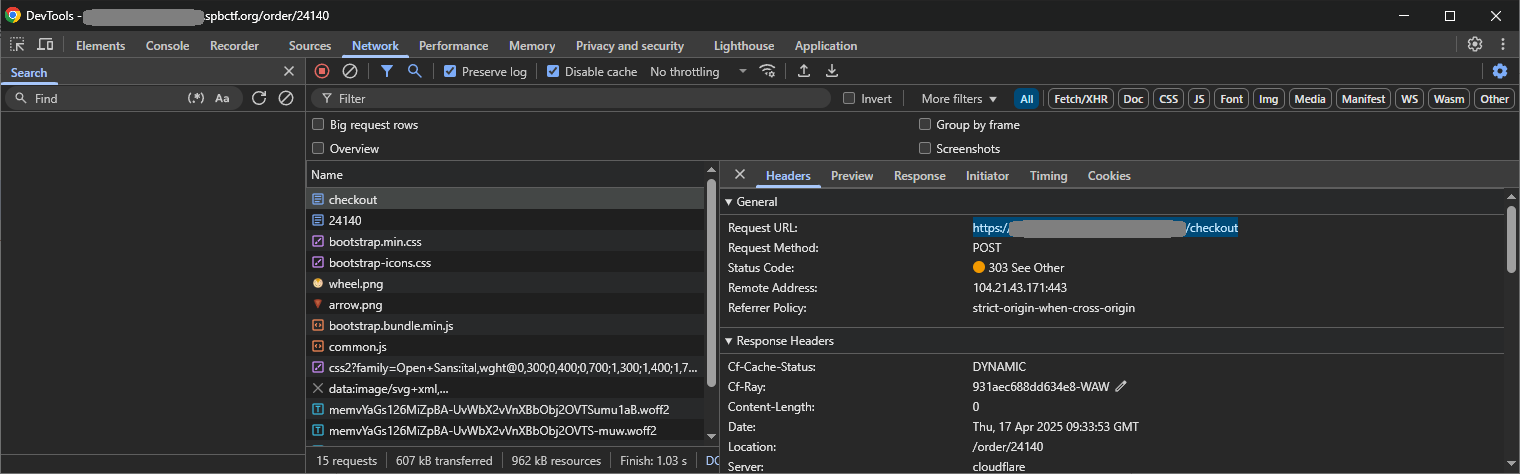Toggle the device toolbar icon
1520x474 pixels.
pos(45,45)
